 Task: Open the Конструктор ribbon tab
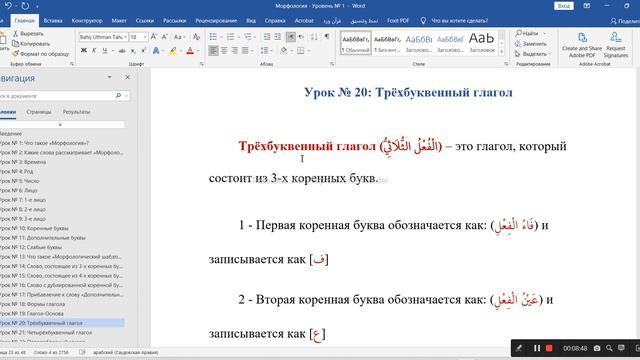(87, 20)
